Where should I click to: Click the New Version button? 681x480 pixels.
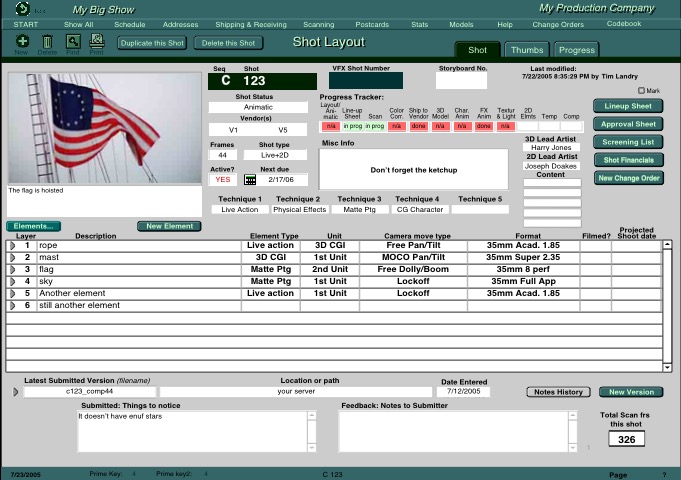pyautogui.click(x=631, y=392)
